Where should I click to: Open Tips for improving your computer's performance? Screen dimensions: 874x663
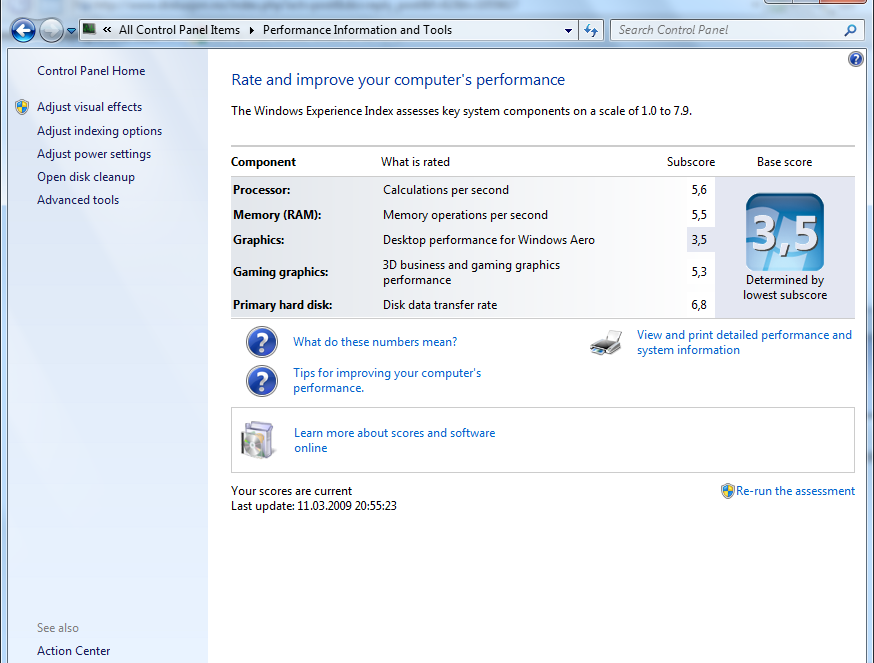pos(387,380)
